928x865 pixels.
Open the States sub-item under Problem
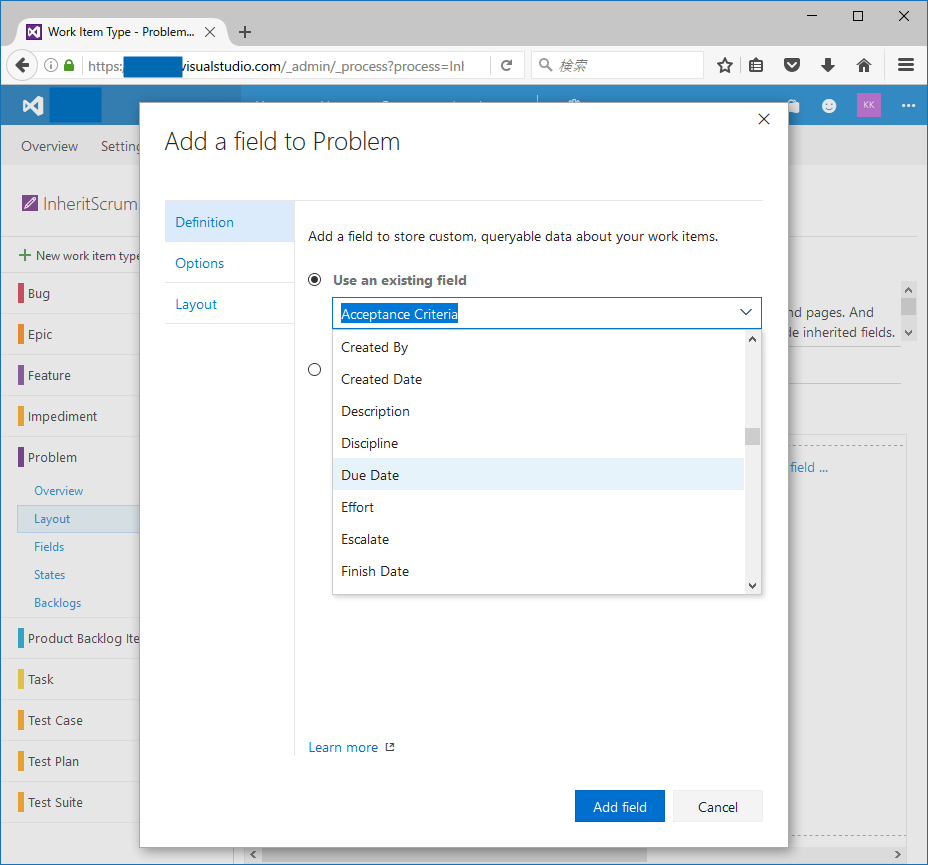click(49, 574)
